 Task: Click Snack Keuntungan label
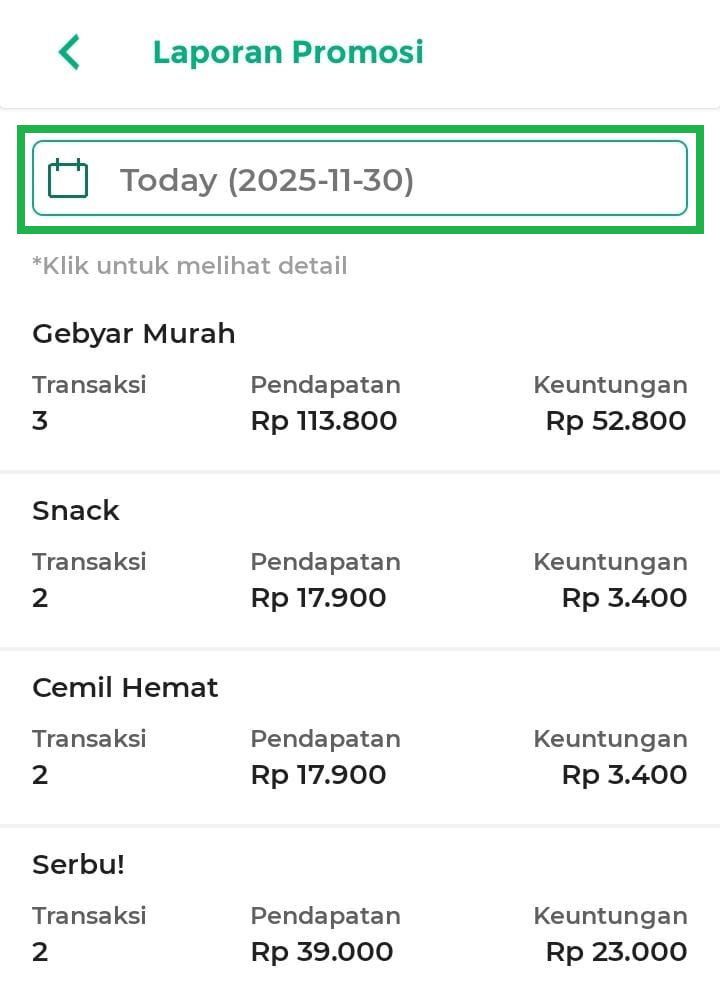[x=610, y=562]
